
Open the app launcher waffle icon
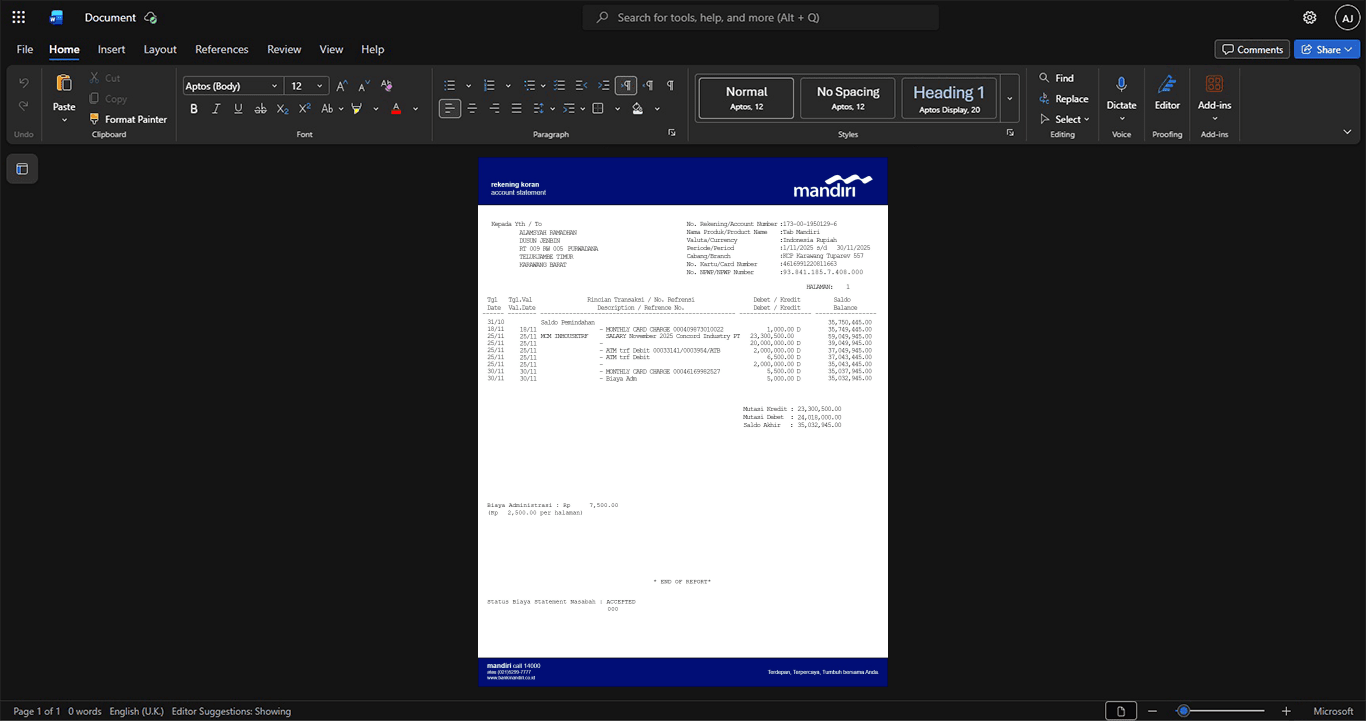[x=18, y=17]
